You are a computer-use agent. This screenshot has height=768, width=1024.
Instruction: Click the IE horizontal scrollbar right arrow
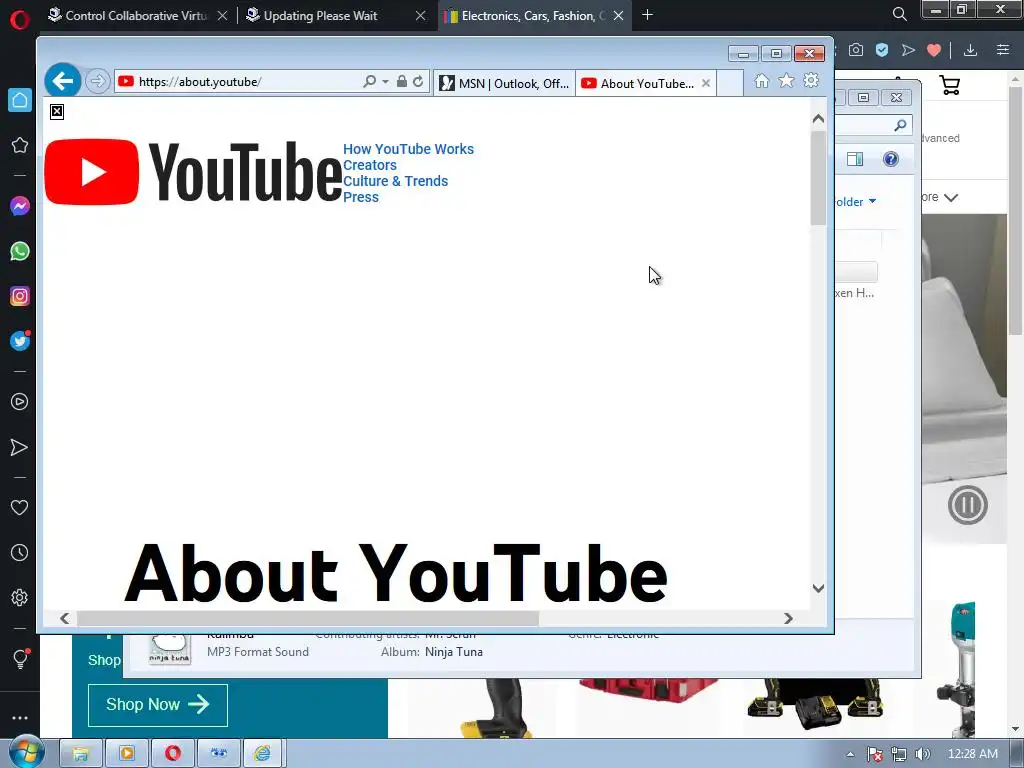(x=788, y=618)
